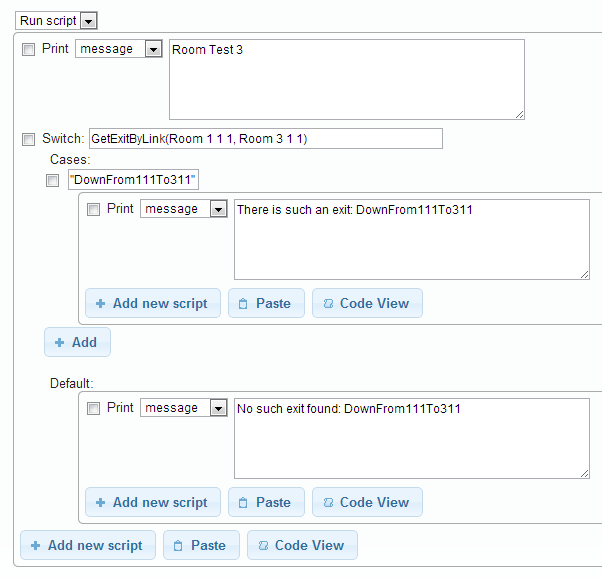602x578 pixels.
Task: Click the "There is such an exit" text area
Action: point(411,239)
